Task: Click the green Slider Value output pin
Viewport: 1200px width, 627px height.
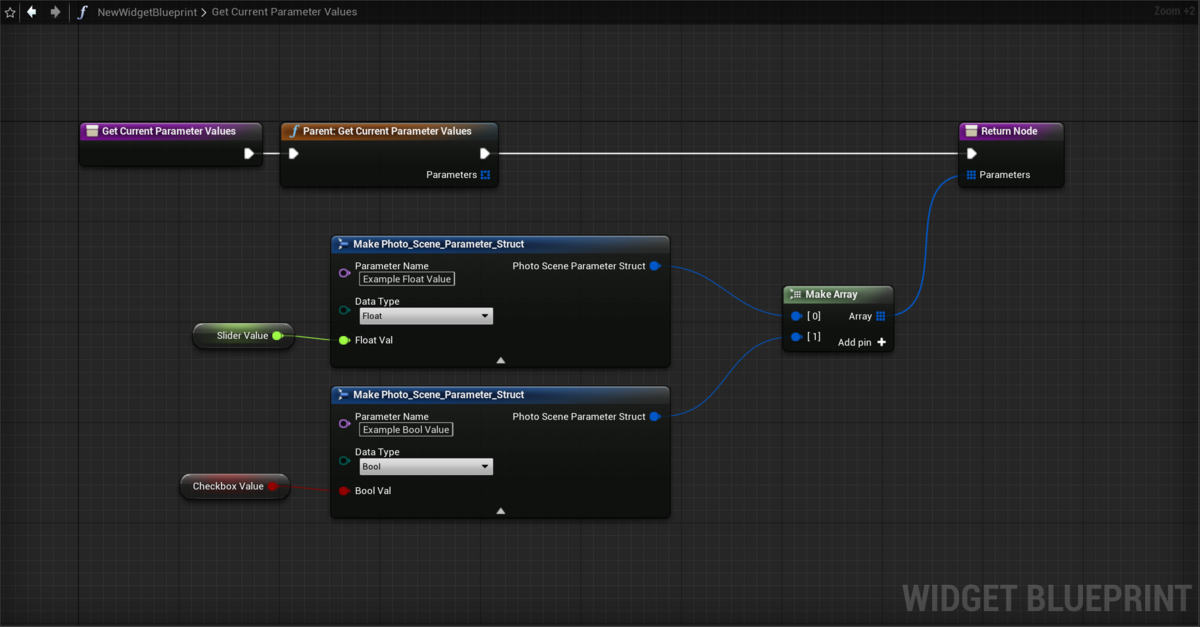Action: 279,335
